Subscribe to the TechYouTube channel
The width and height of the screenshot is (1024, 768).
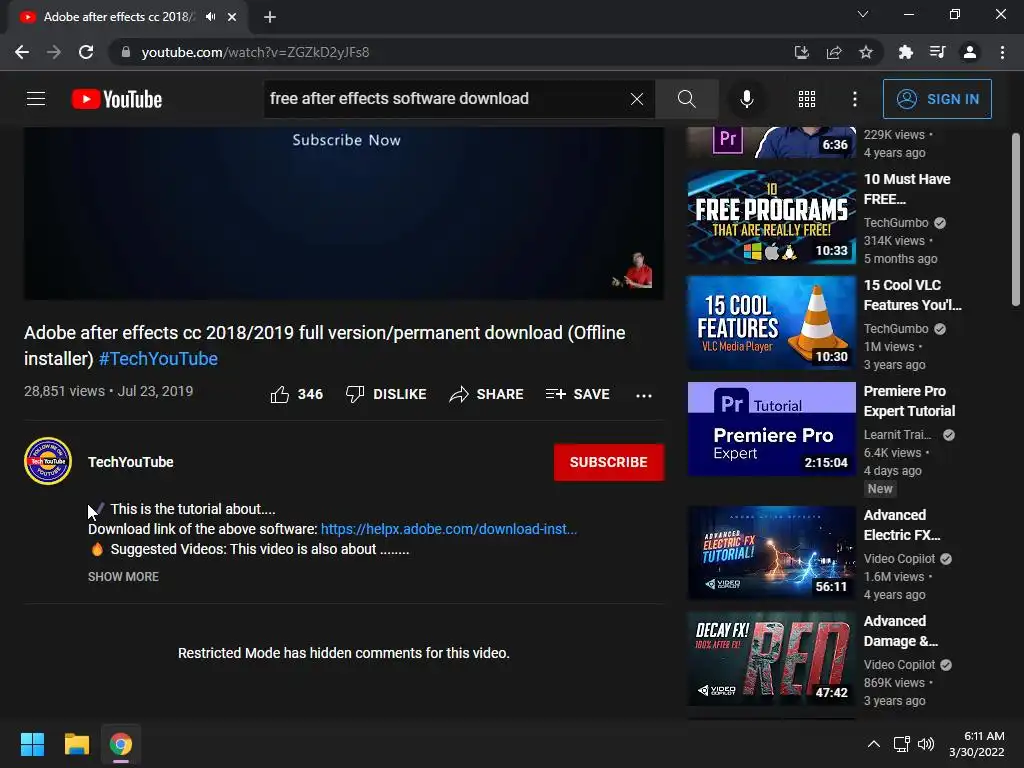tap(609, 462)
